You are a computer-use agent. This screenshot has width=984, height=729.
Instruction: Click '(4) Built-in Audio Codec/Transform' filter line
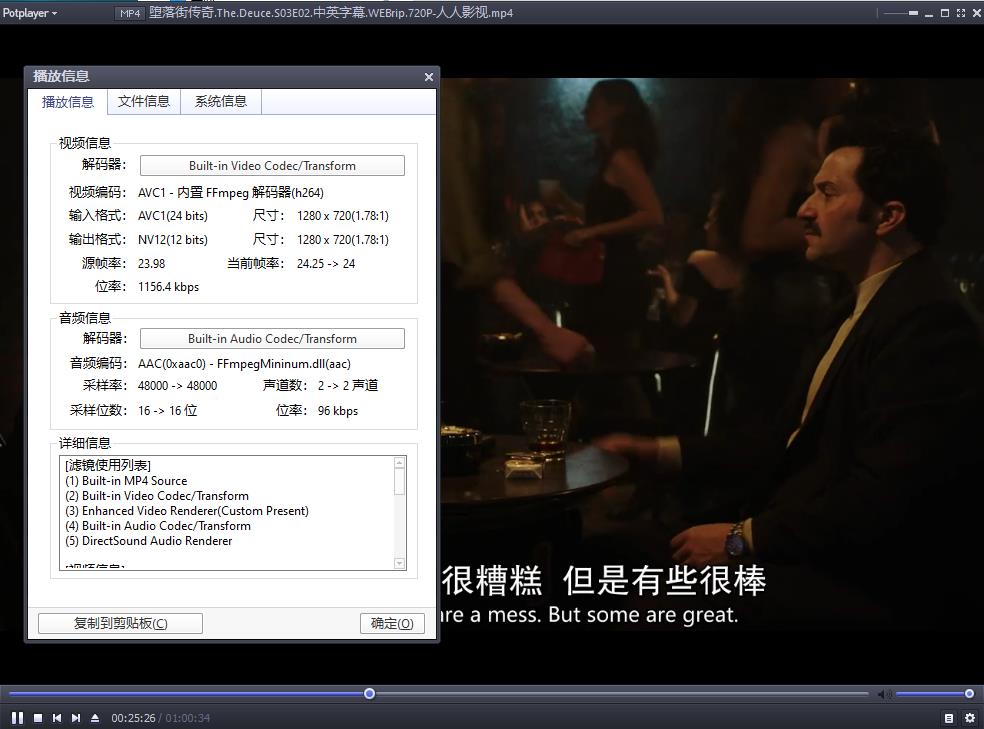(x=158, y=526)
